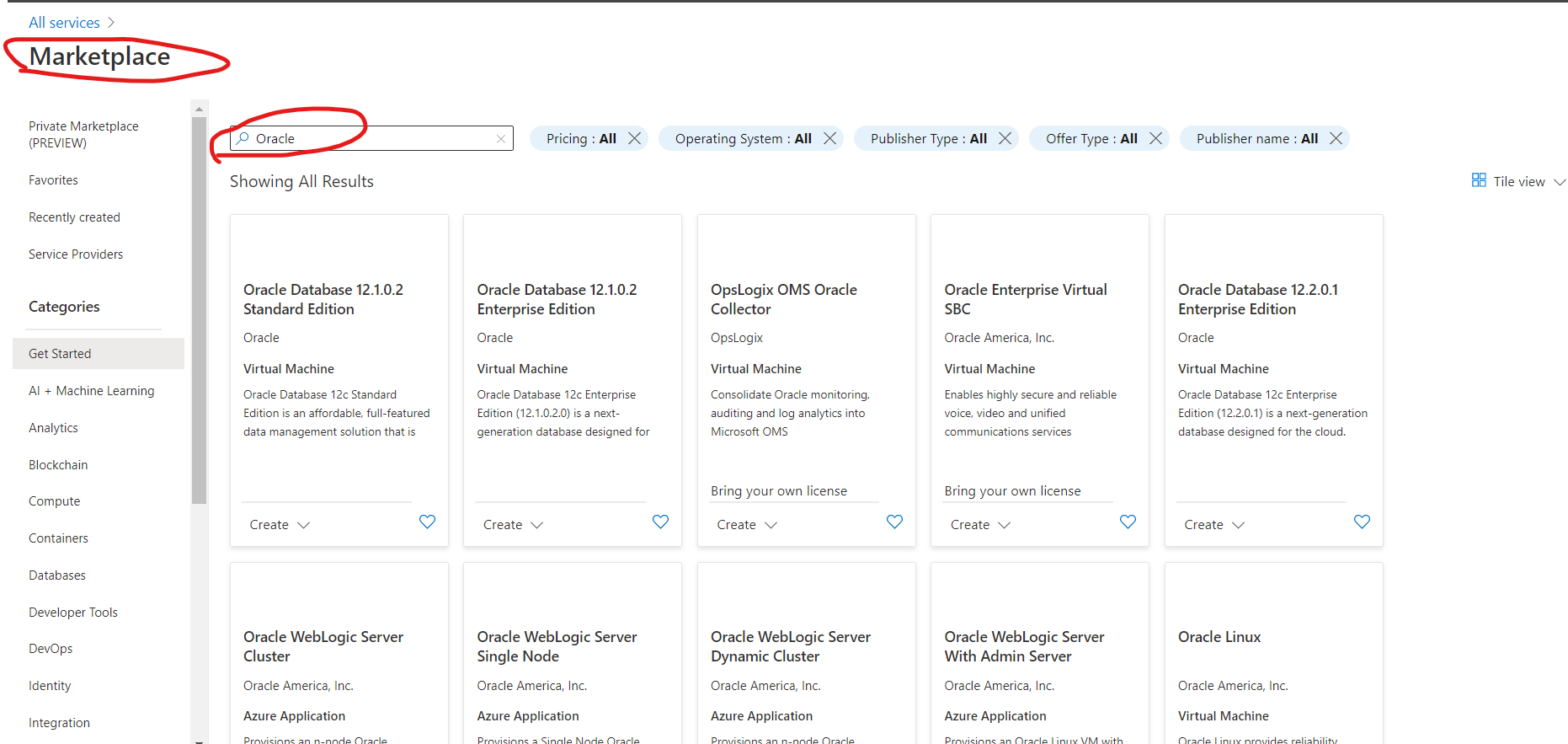1568x744 pixels.
Task: Select Compute category
Action: click(x=54, y=501)
